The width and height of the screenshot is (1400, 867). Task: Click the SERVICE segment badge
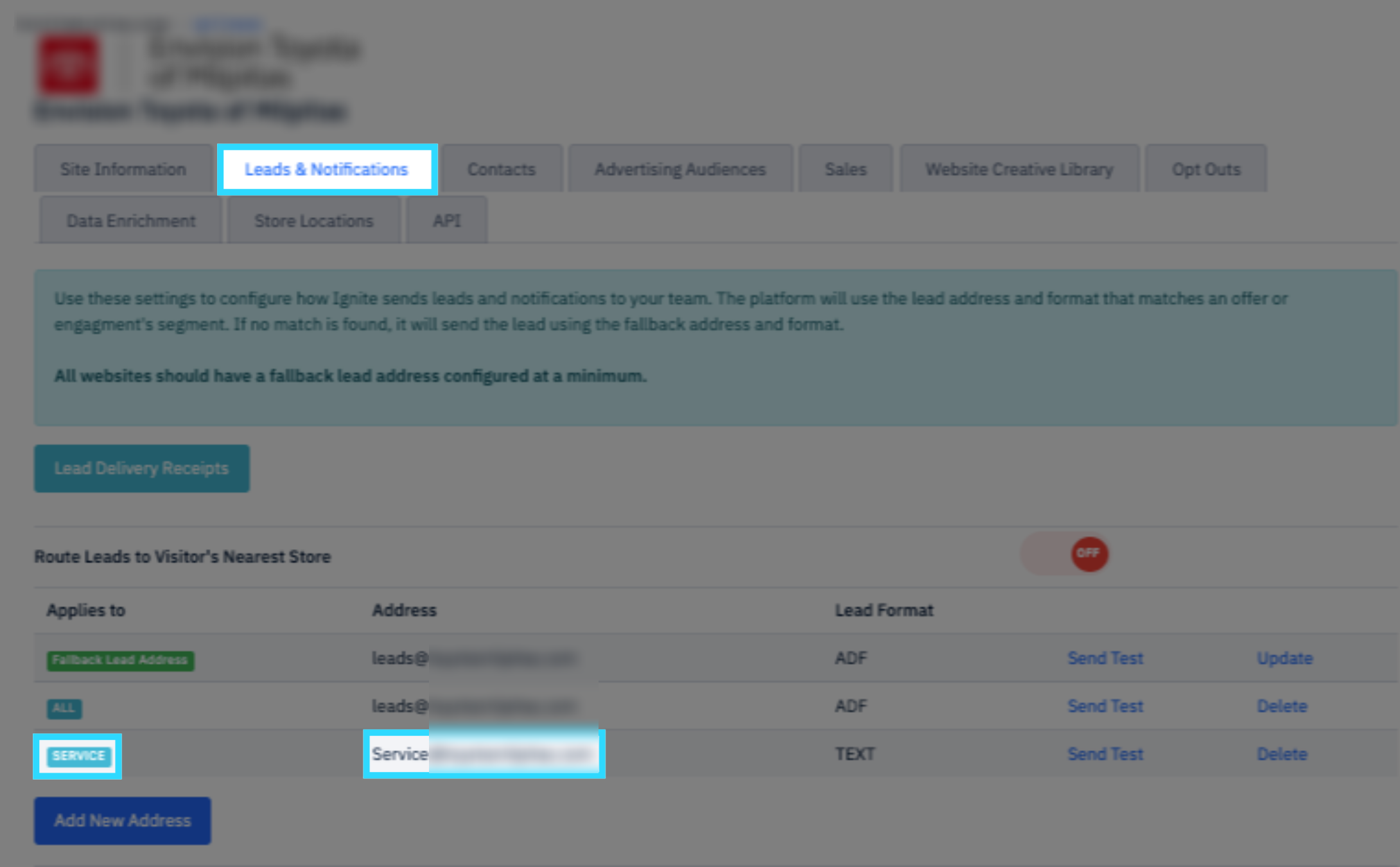click(78, 756)
